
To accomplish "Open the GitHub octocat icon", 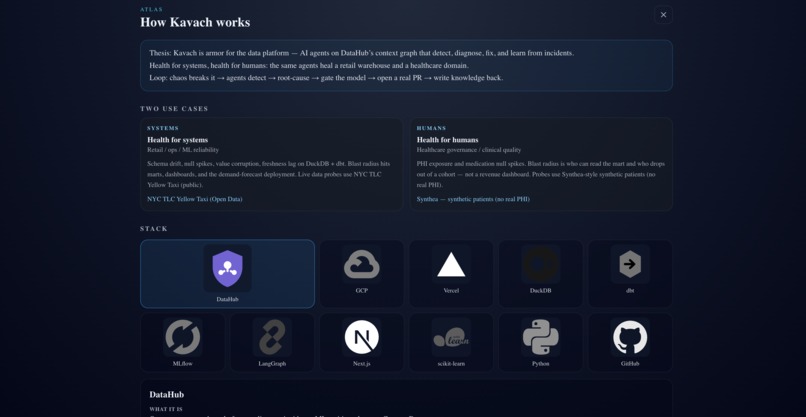I will click(x=630, y=337).
